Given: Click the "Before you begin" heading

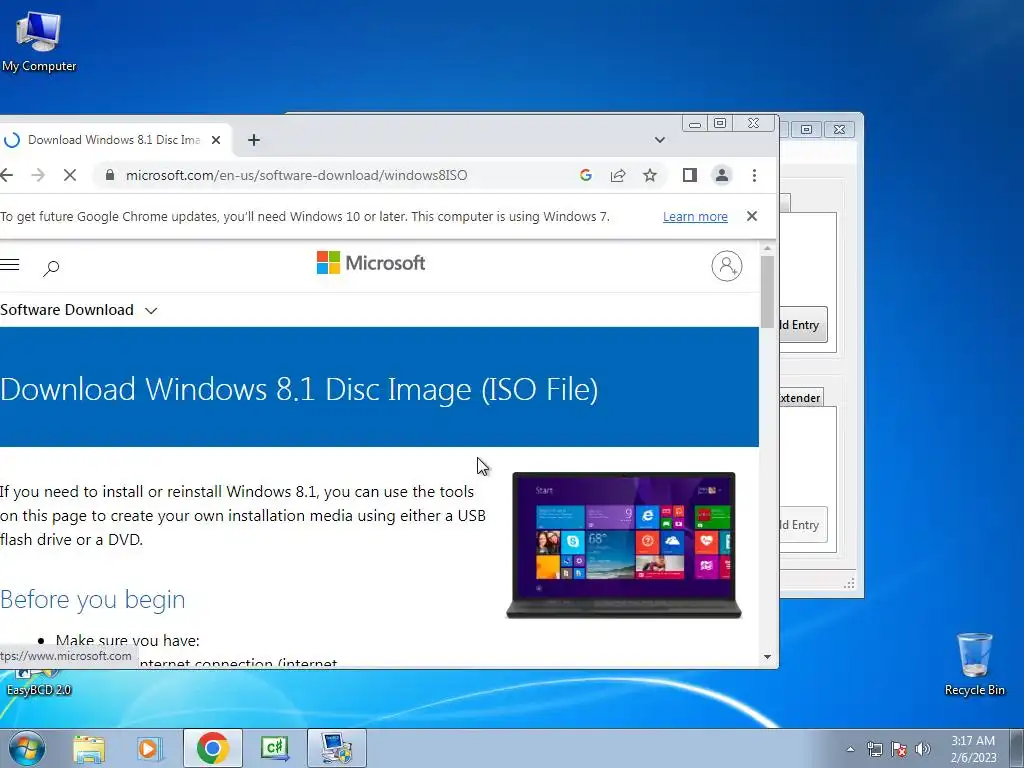Looking at the screenshot, I should [x=93, y=600].
